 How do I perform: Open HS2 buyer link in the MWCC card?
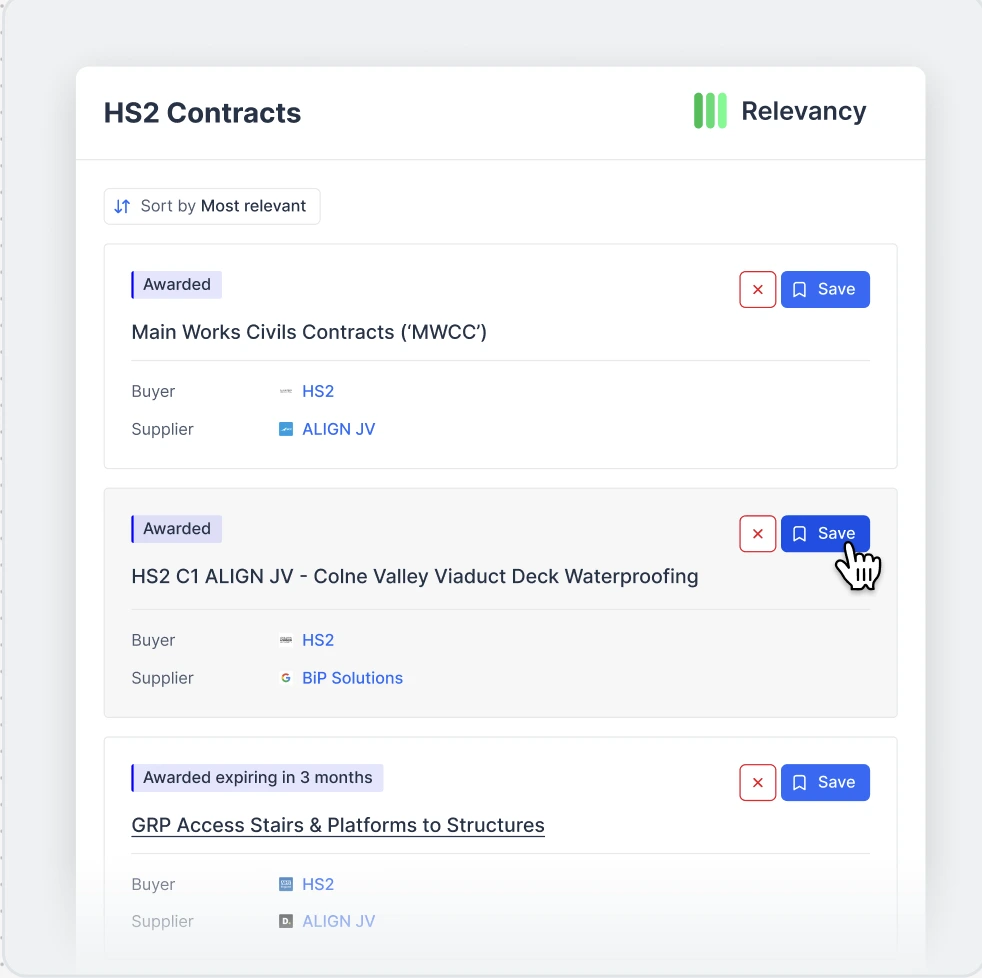point(318,391)
